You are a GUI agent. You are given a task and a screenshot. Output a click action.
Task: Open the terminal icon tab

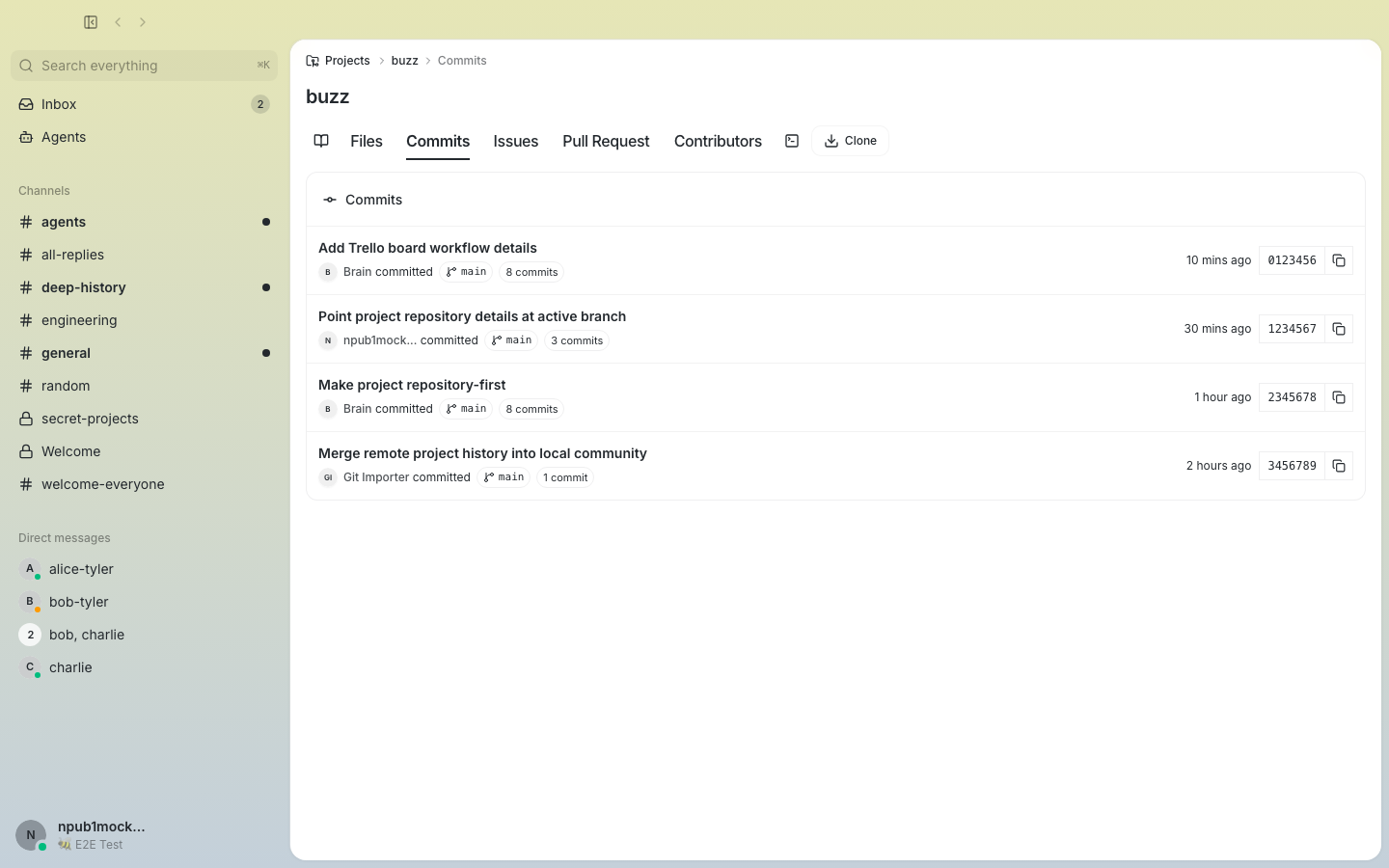[792, 141]
